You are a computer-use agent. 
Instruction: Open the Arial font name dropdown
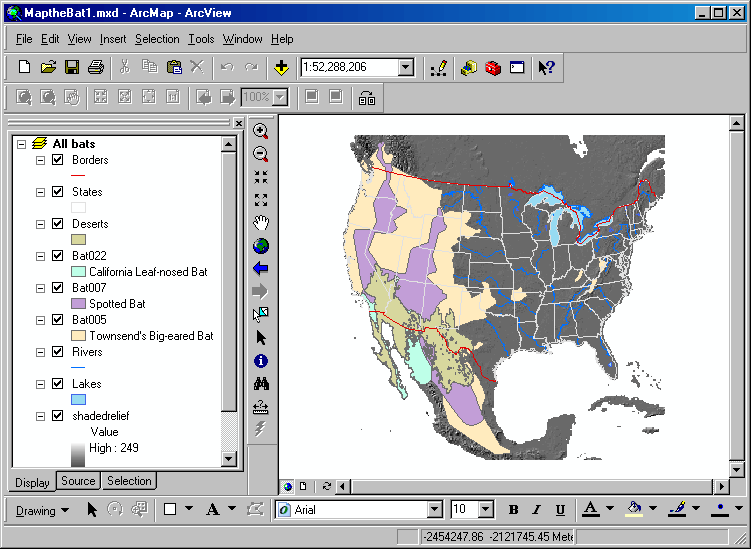[434, 510]
